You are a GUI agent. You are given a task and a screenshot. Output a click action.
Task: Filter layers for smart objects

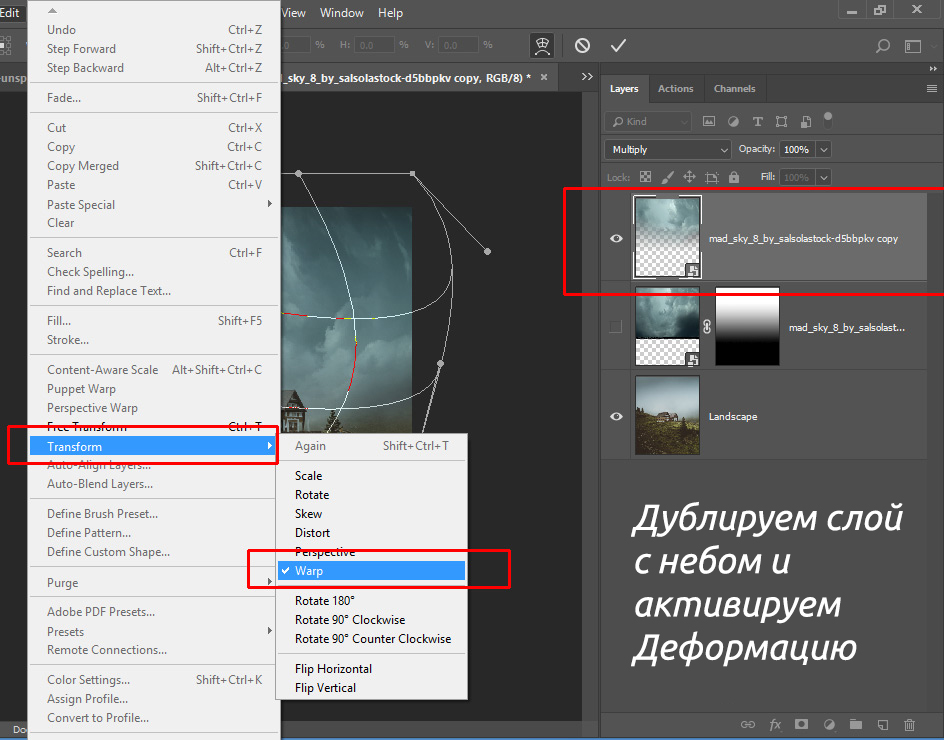(806, 122)
